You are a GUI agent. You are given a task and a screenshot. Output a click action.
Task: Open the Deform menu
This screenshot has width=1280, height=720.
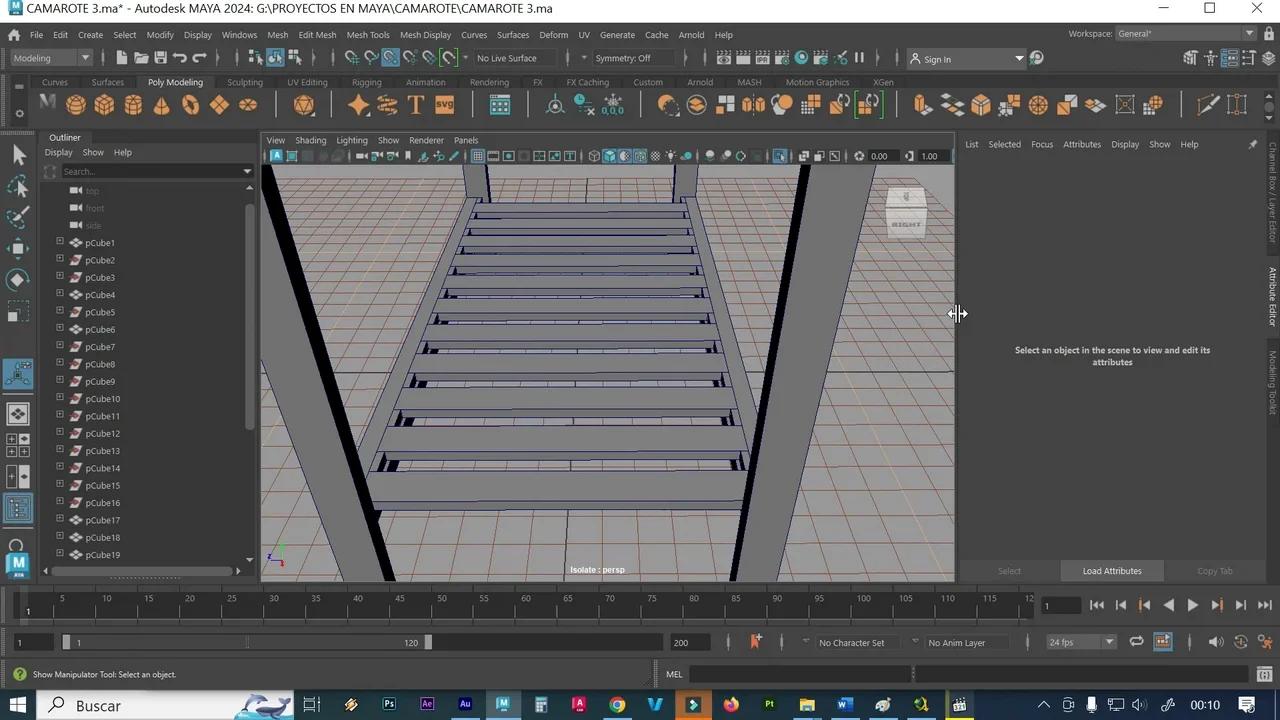(x=553, y=35)
